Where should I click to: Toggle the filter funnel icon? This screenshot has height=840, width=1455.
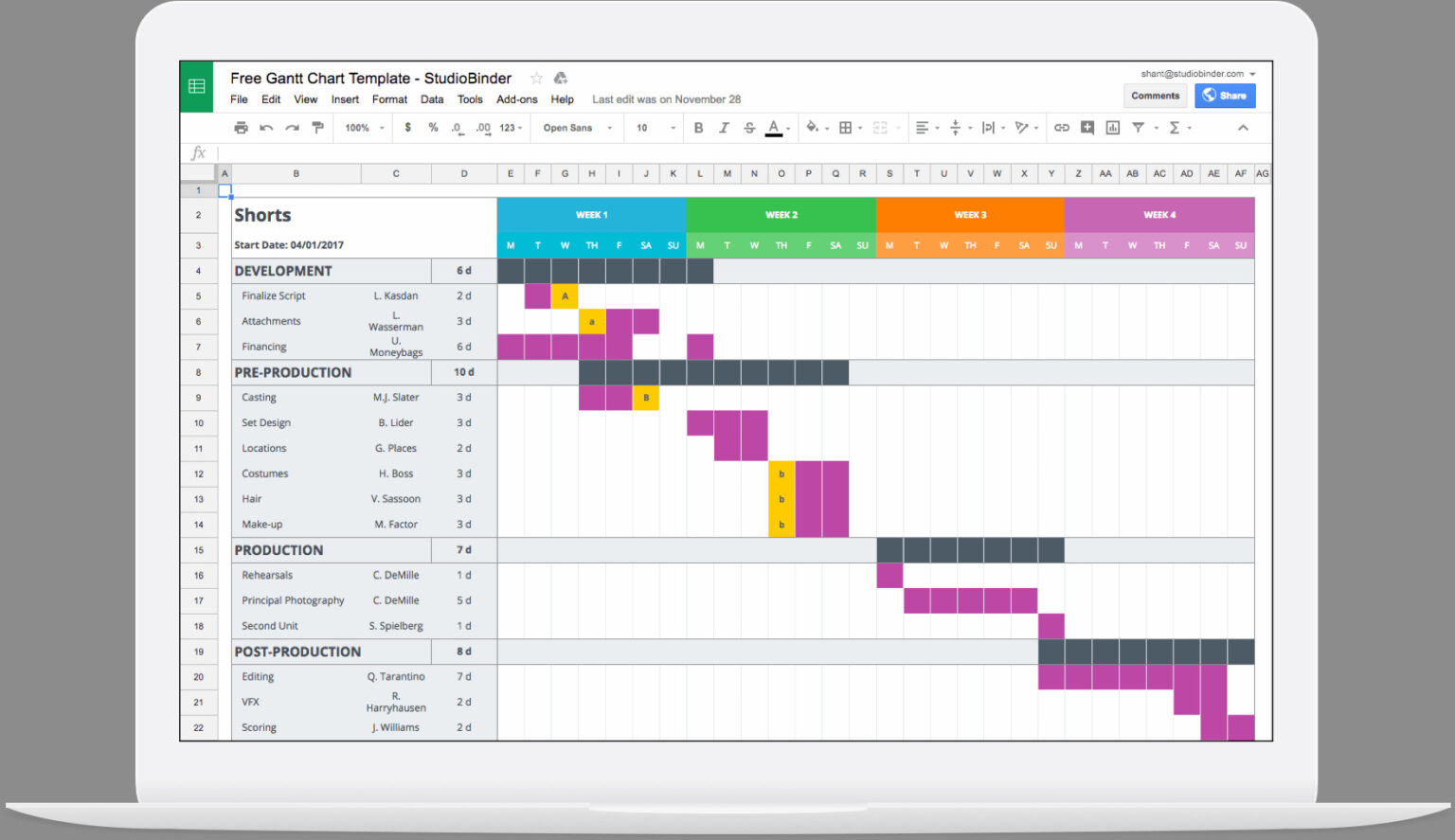click(1139, 128)
